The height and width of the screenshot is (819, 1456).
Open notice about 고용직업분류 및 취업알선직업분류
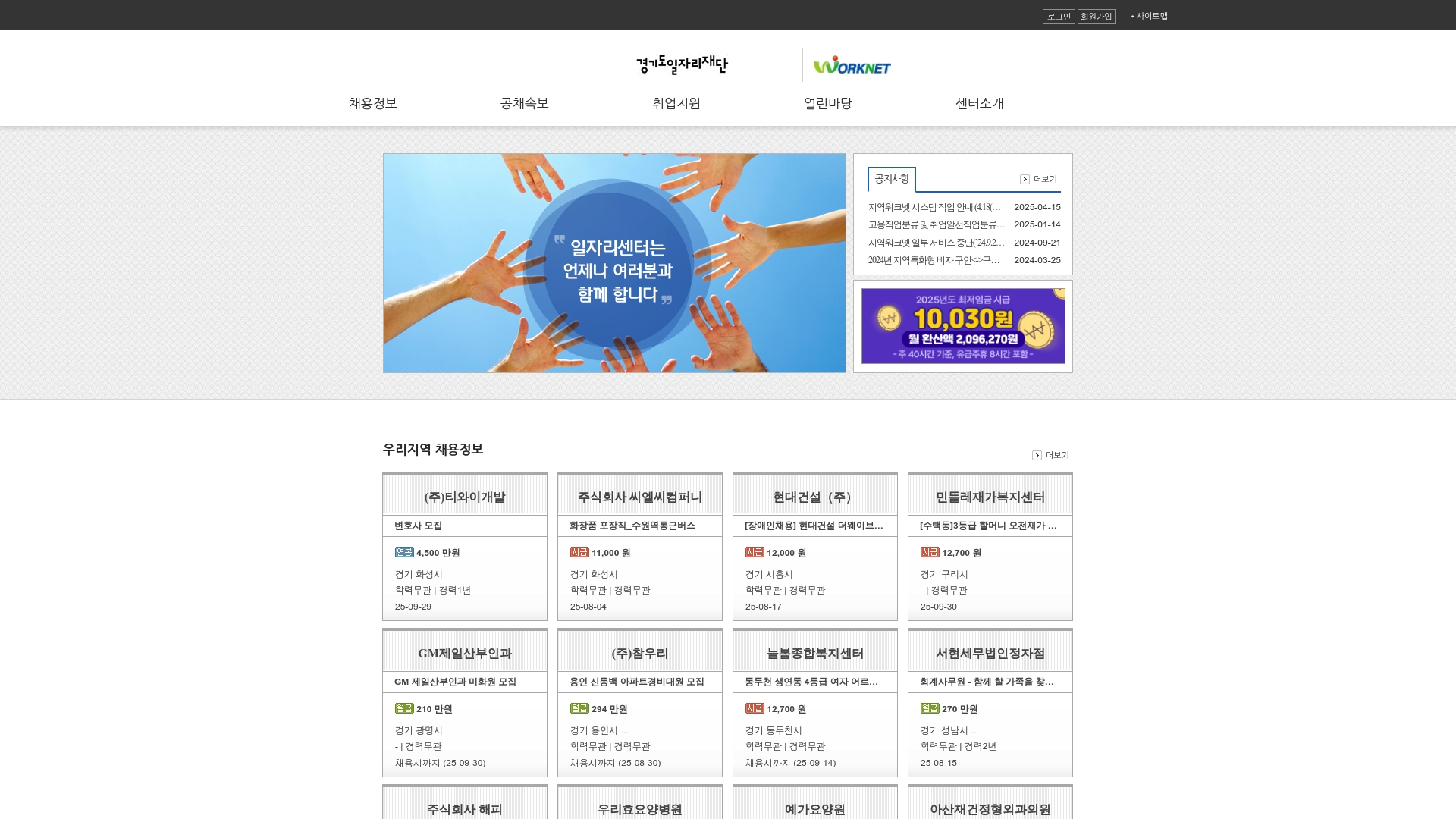point(937,224)
